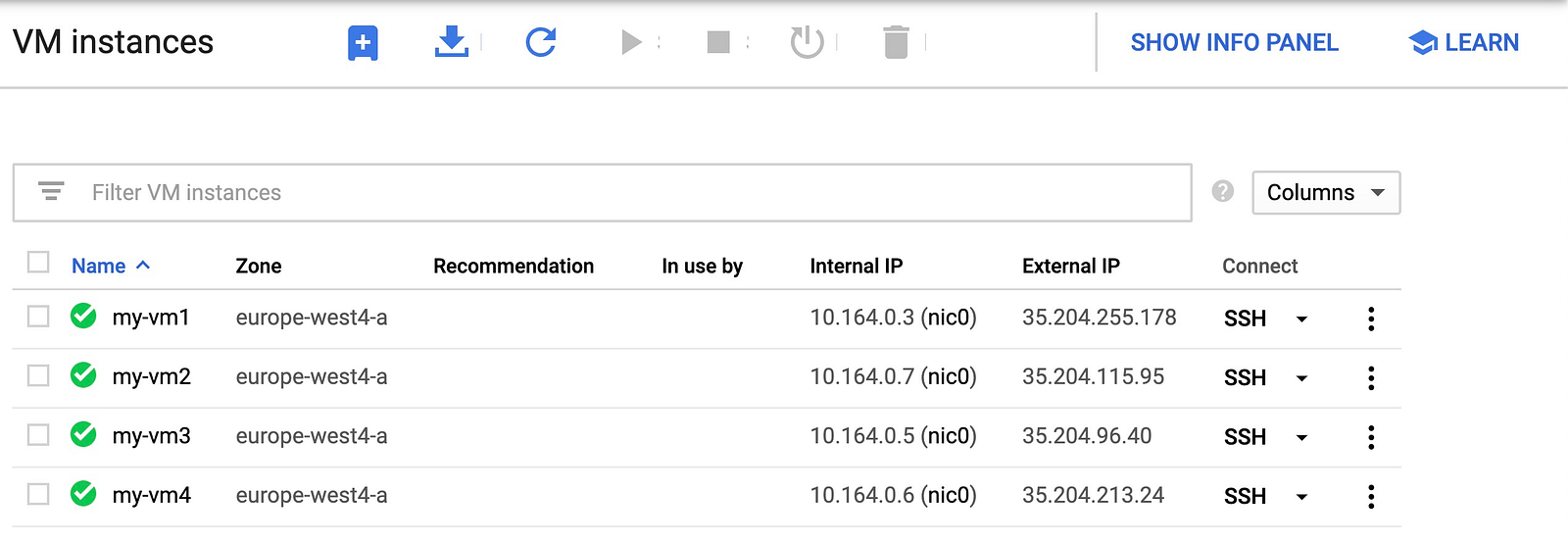Open more actions menu for my-vm4
Viewport: 1568px width, 541px height.
(x=1370, y=496)
